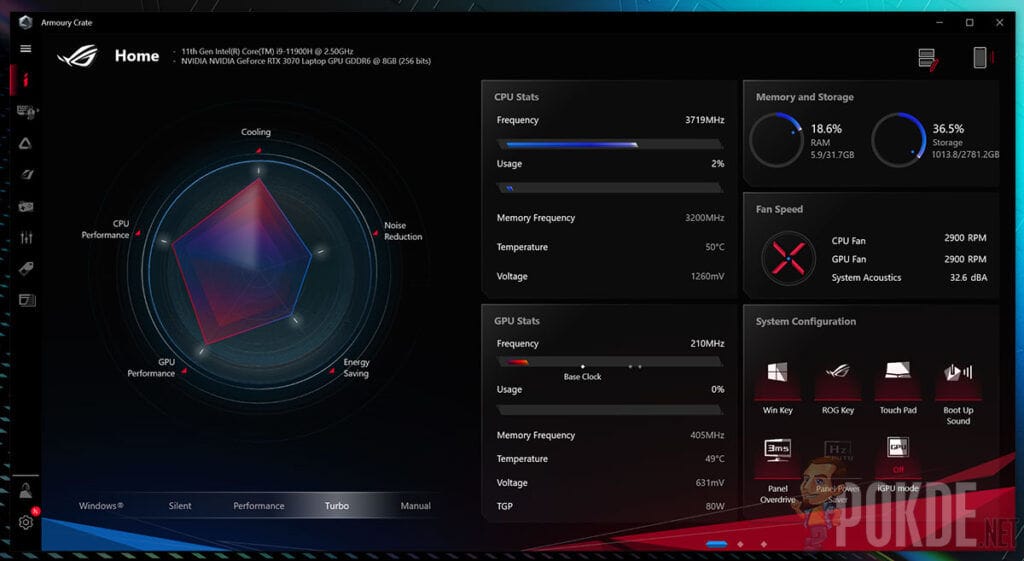
Task: Toggle the iGPU mode setting
Action: [898, 465]
